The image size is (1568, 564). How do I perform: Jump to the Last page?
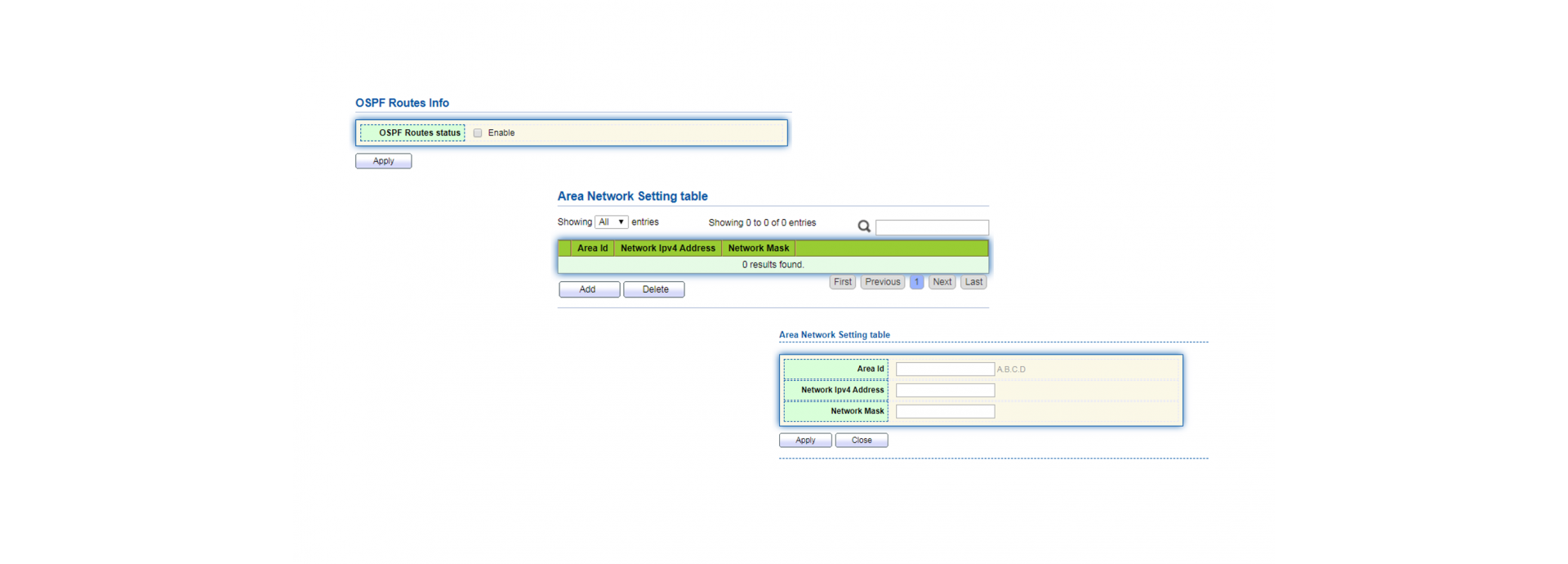tap(973, 282)
